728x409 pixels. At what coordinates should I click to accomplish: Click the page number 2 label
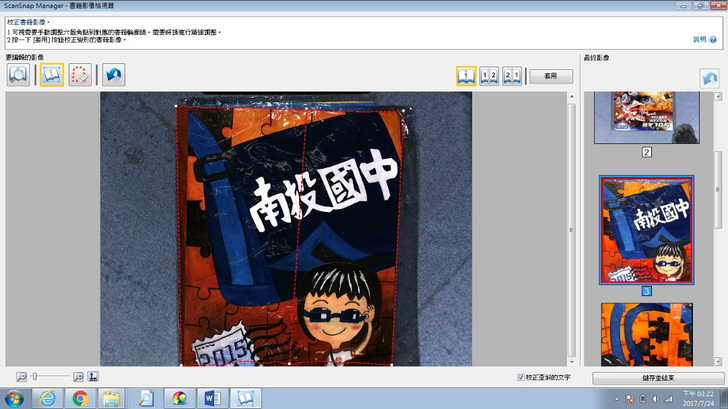(x=647, y=152)
